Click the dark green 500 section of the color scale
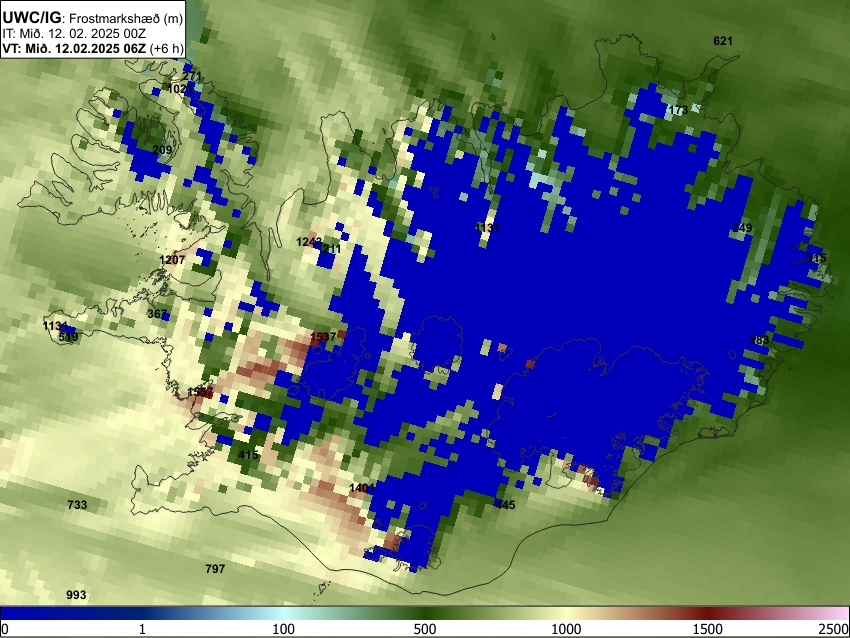Image resolution: width=850 pixels, height=638 pixels. 425,613
